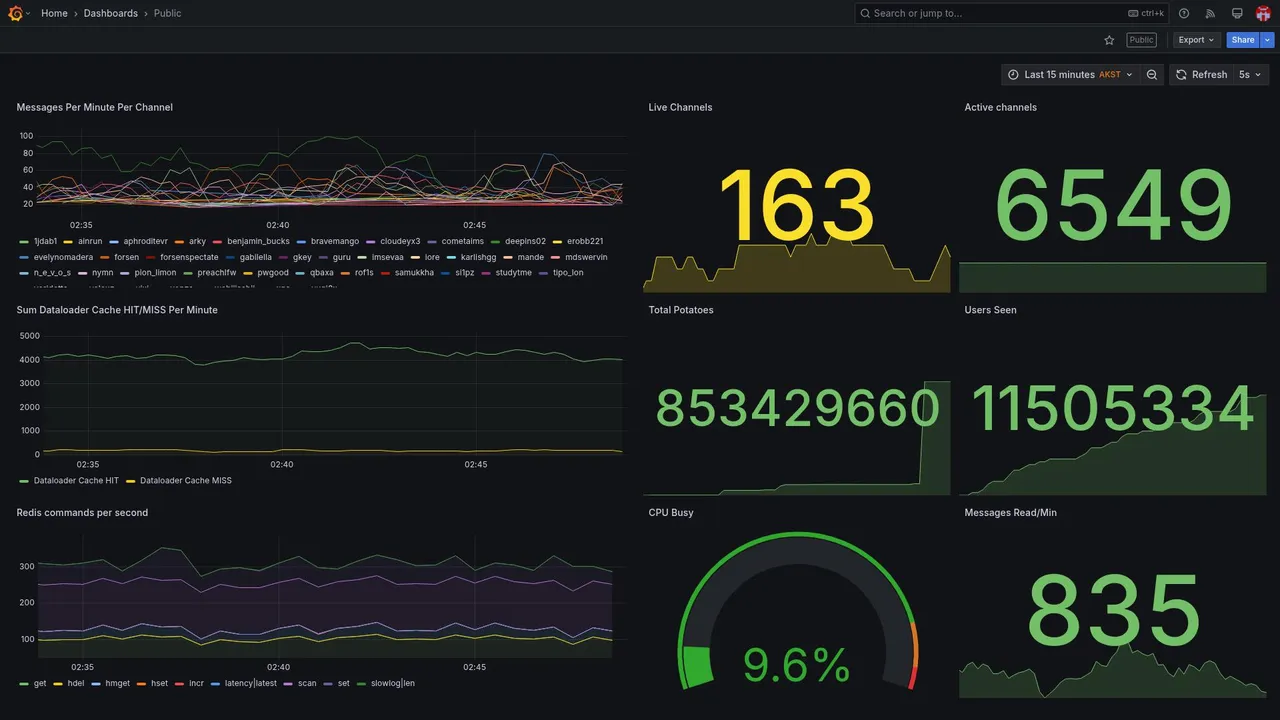Click the zoom out time range icon
The height and width of the screenshot is (720, 1280).
pos(1152,75)
